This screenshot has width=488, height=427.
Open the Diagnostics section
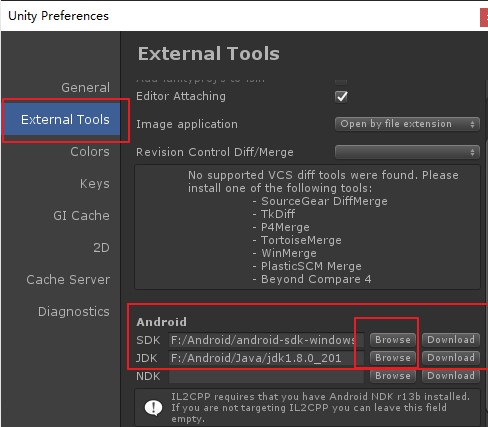[x=74, y=312]
